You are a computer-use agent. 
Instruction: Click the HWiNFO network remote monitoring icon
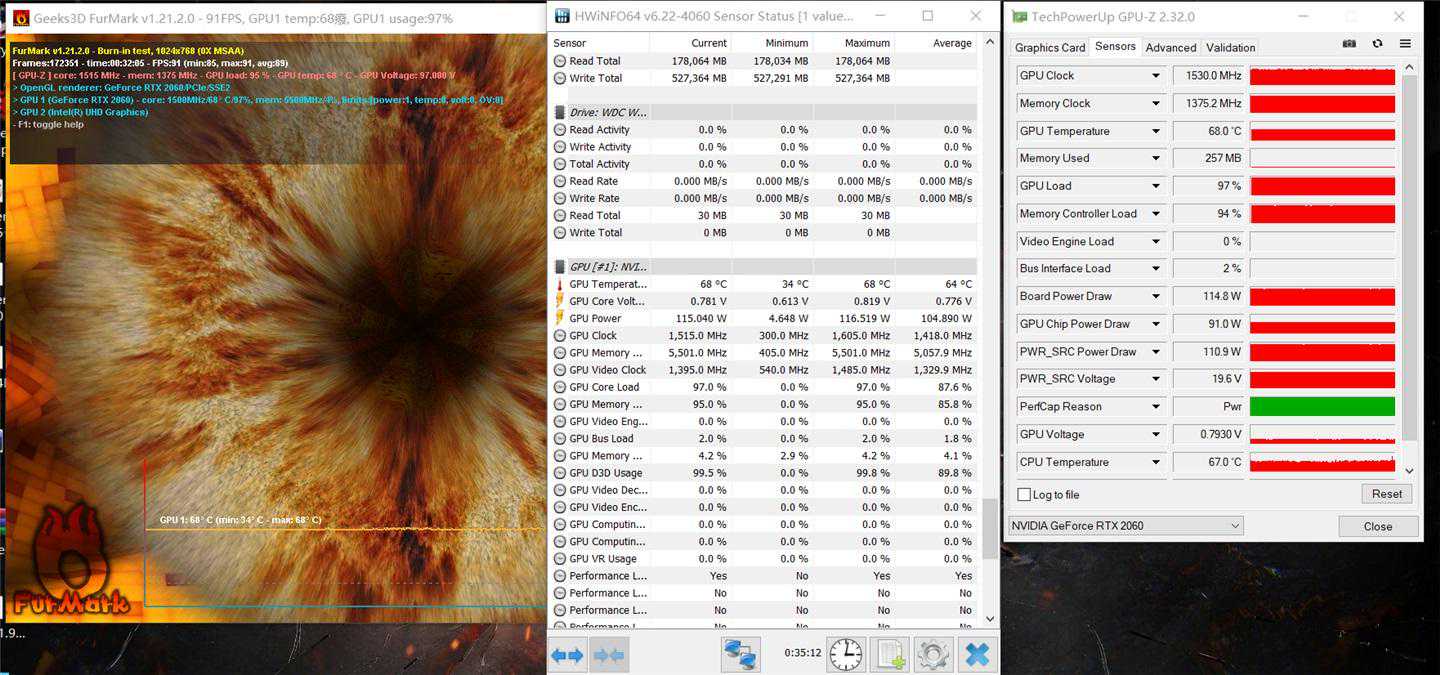(740, 655)
